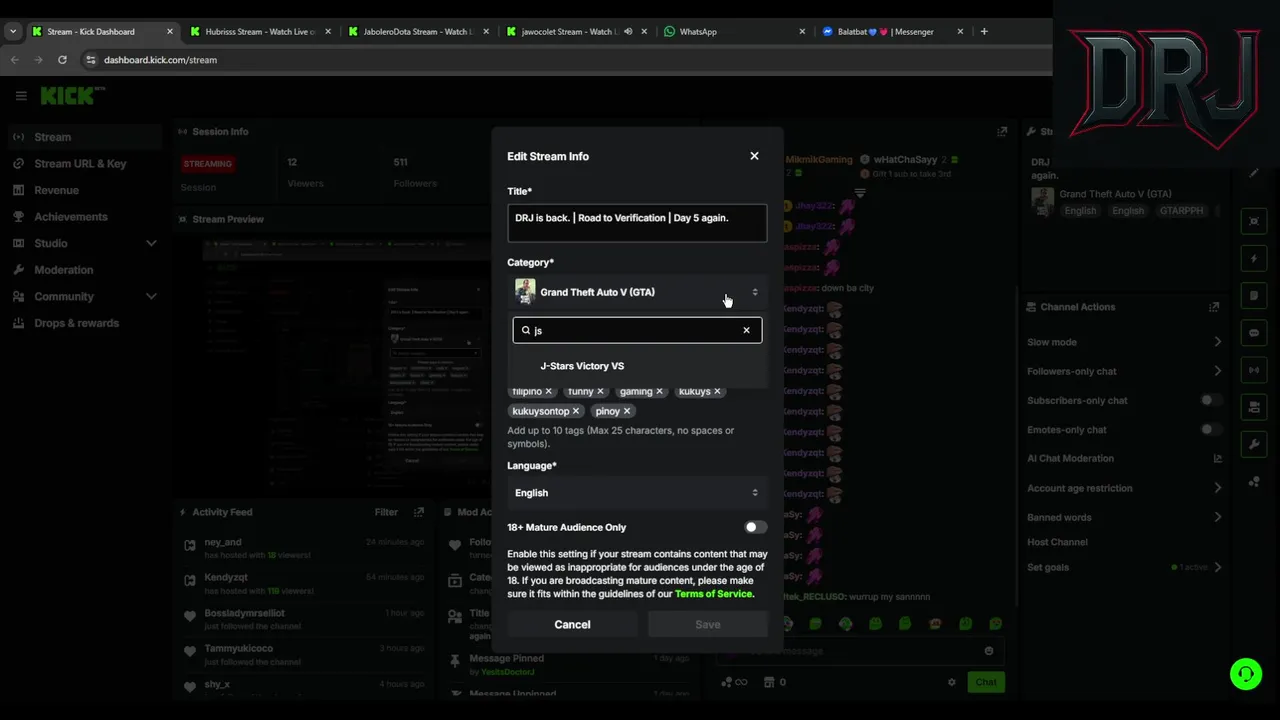Expand Account age restriction options
The image size is (1280, 720).
click(1217, 488)
